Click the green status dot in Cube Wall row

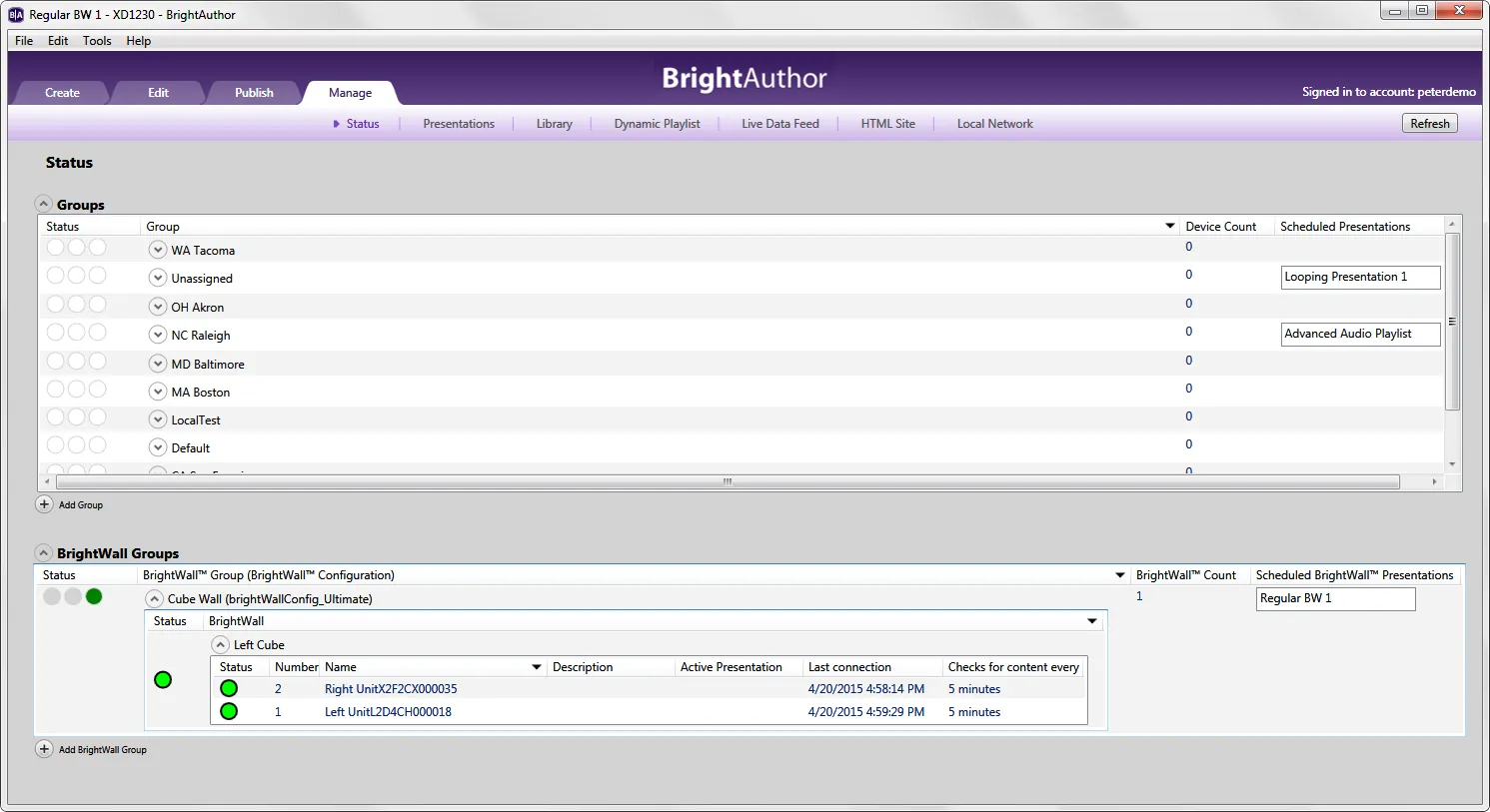[94, 596]
